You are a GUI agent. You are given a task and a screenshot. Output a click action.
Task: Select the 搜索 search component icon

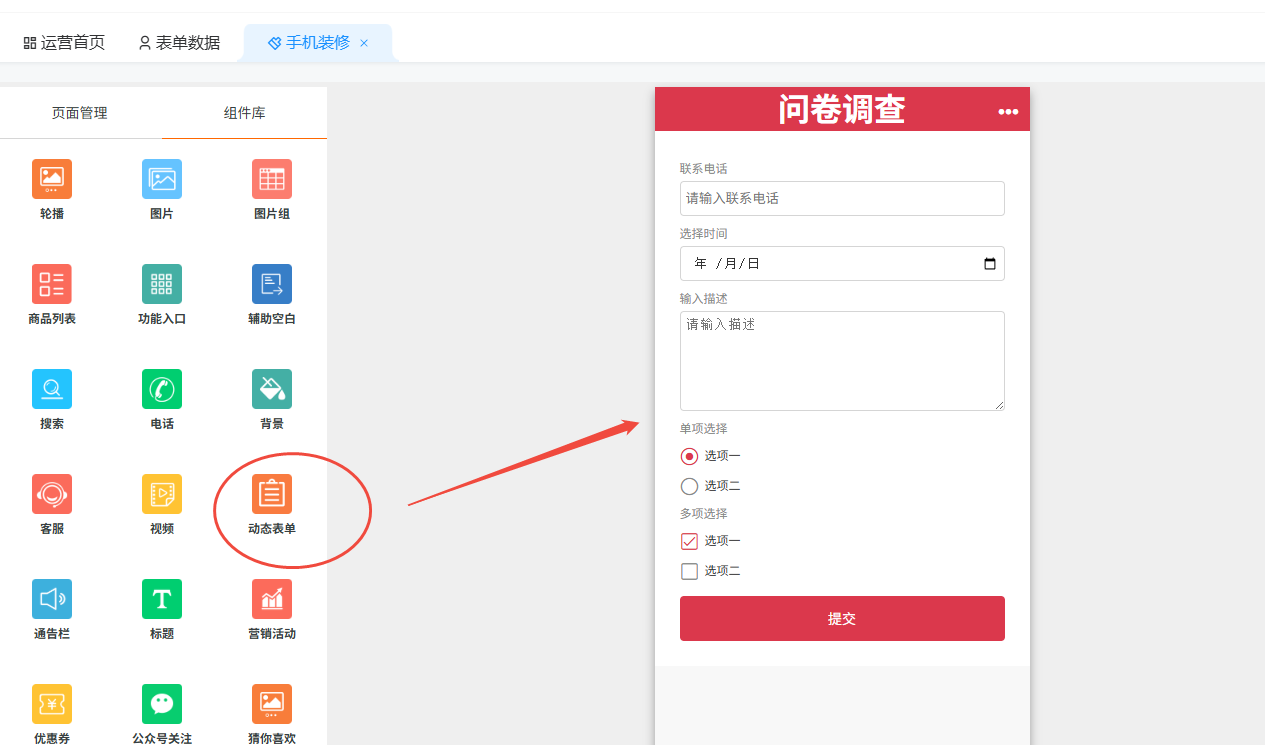(52, 390)
